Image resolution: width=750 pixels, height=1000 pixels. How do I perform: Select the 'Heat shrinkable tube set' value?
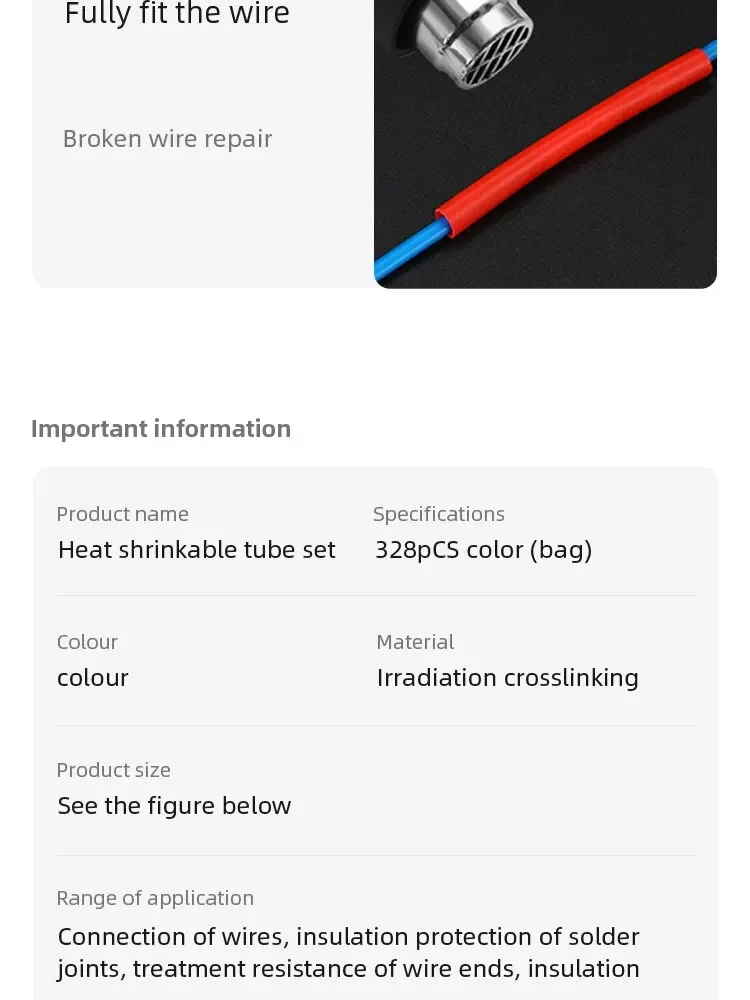point(196,550)
